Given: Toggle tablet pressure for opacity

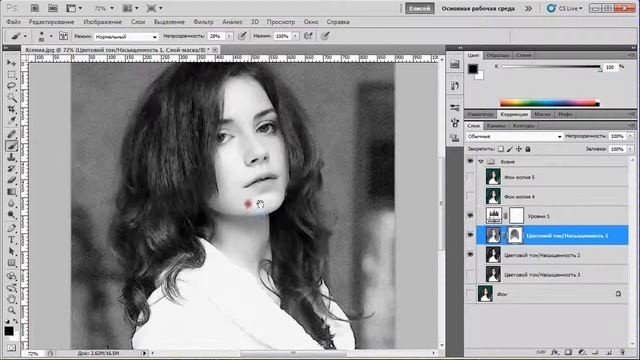Looking at the screenshot, I should point(242,36).
